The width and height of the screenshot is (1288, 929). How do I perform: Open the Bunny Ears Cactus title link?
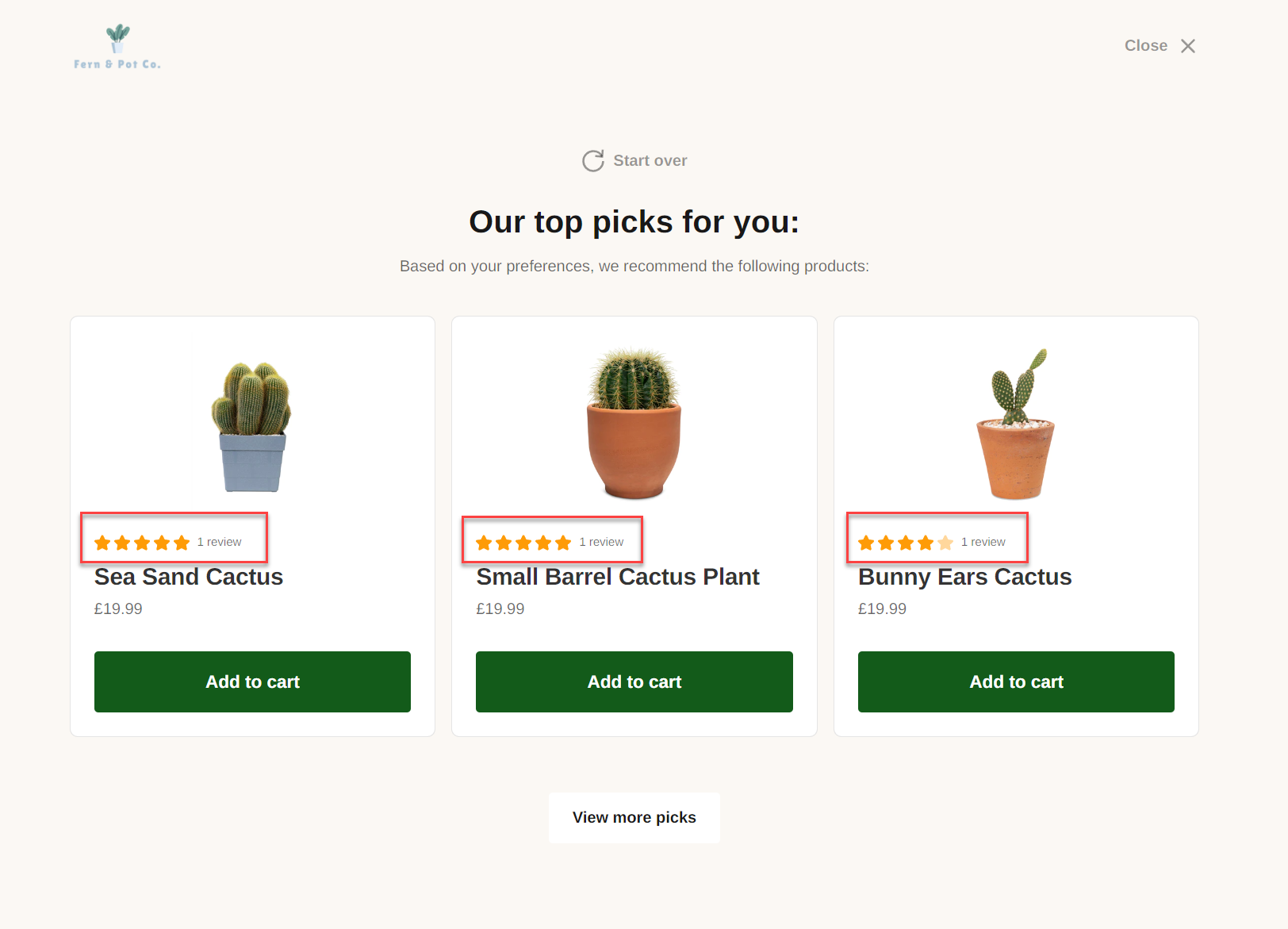tap(964, 577)
